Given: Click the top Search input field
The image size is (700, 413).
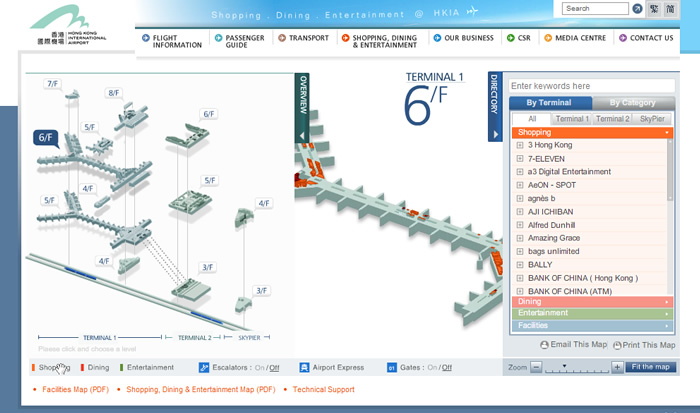Looking at the screenshot, I should tap(595, 8).
